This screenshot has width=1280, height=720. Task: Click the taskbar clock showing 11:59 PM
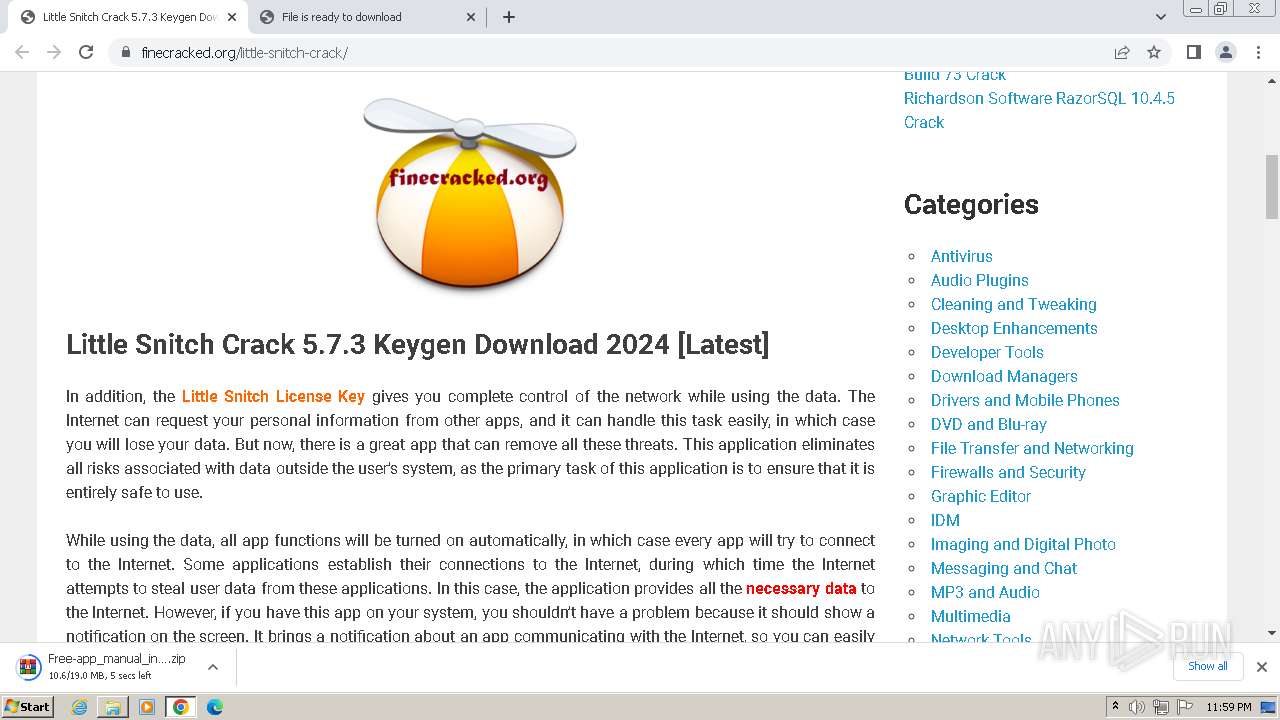pyautogui.click(x=1229, y=707)
